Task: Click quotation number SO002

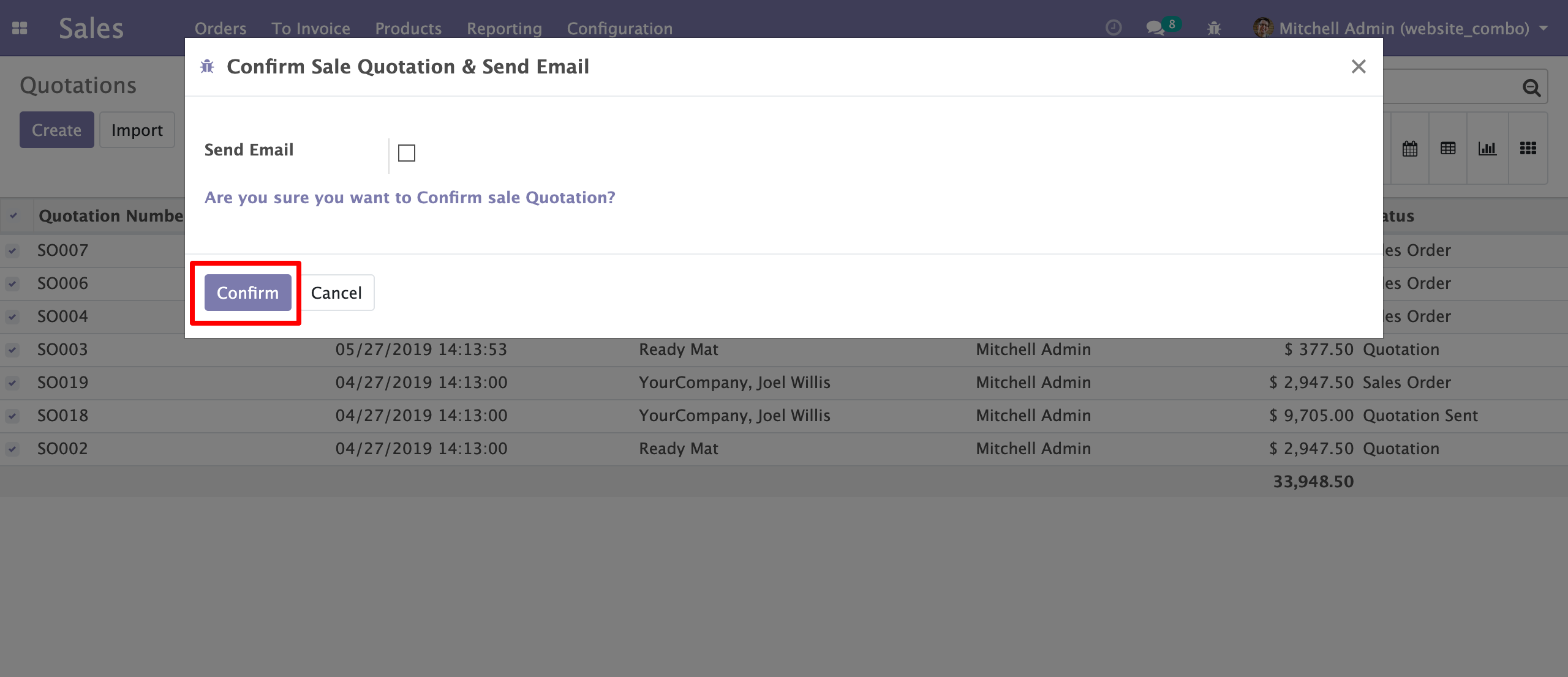Action: pyautogui.click(x=63, y=449)
